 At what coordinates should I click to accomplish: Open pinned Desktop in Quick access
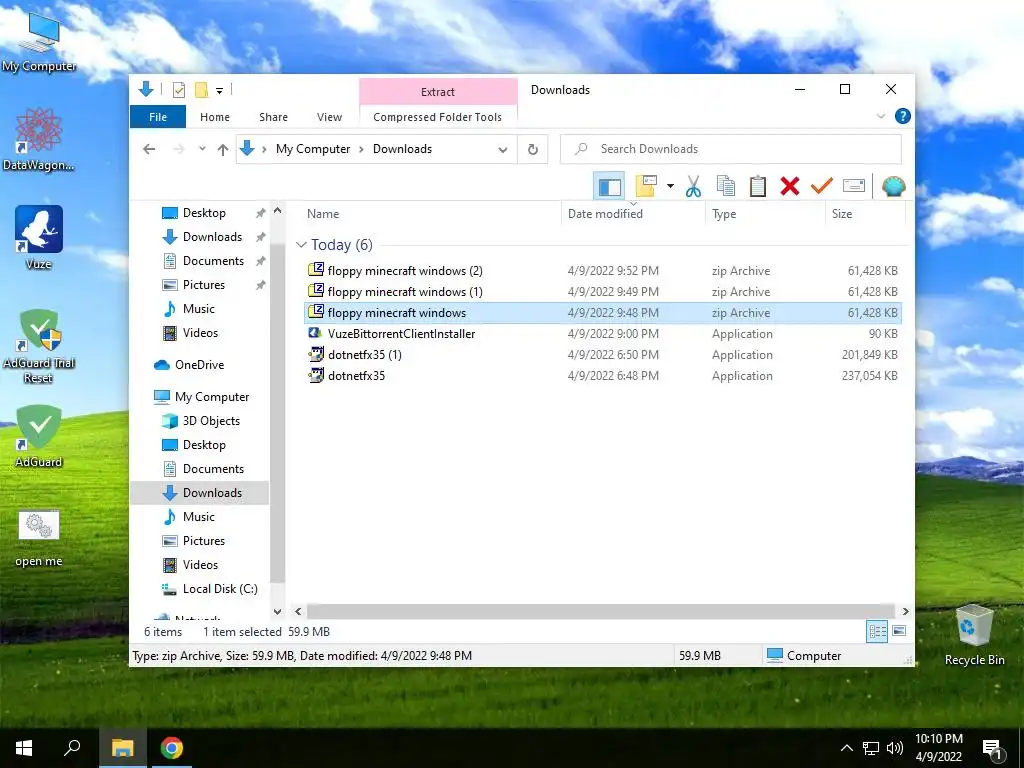pyautogui.click(x=204, y=213)
